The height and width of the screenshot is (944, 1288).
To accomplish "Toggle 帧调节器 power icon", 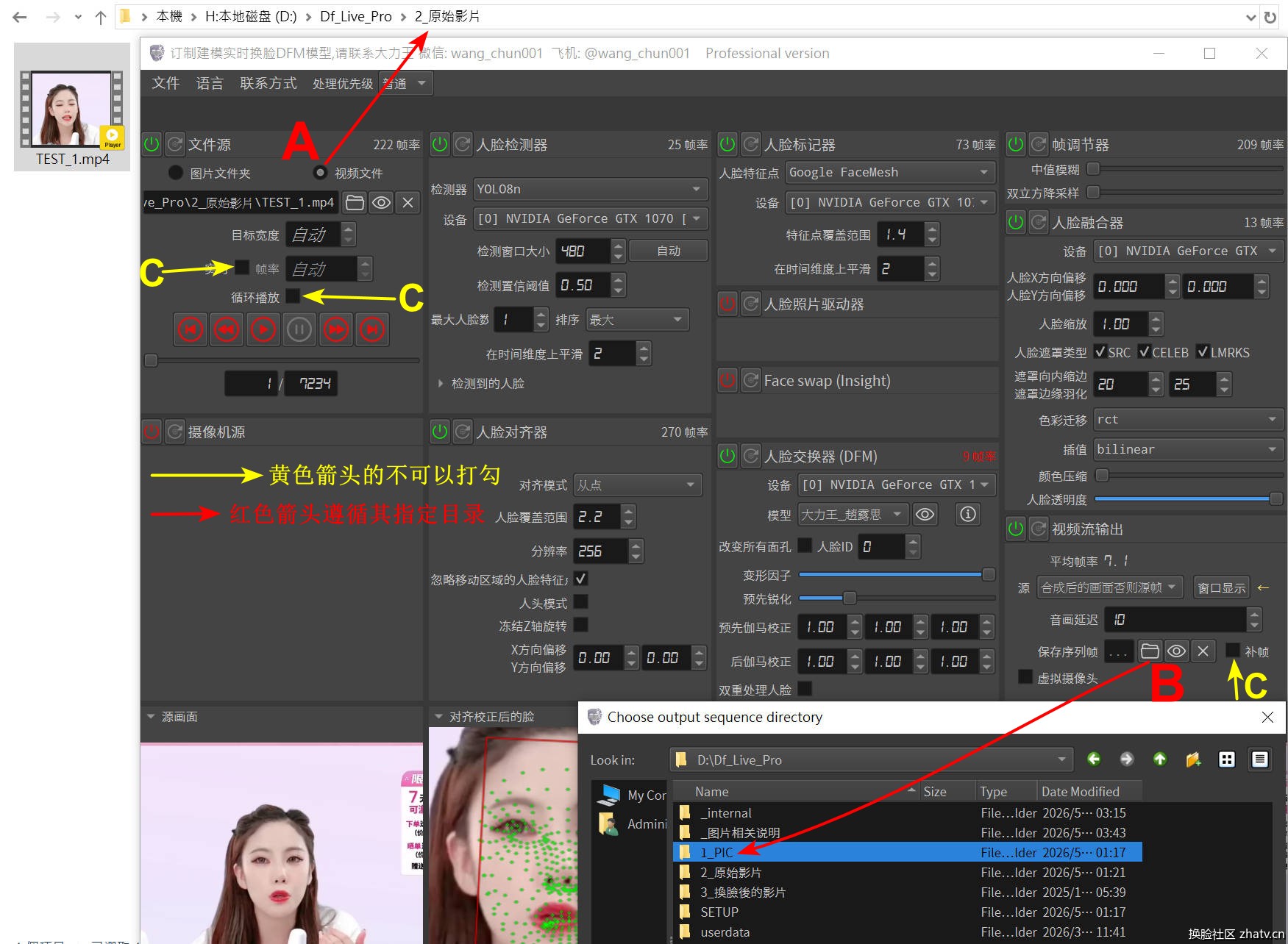I will 1016,144.
